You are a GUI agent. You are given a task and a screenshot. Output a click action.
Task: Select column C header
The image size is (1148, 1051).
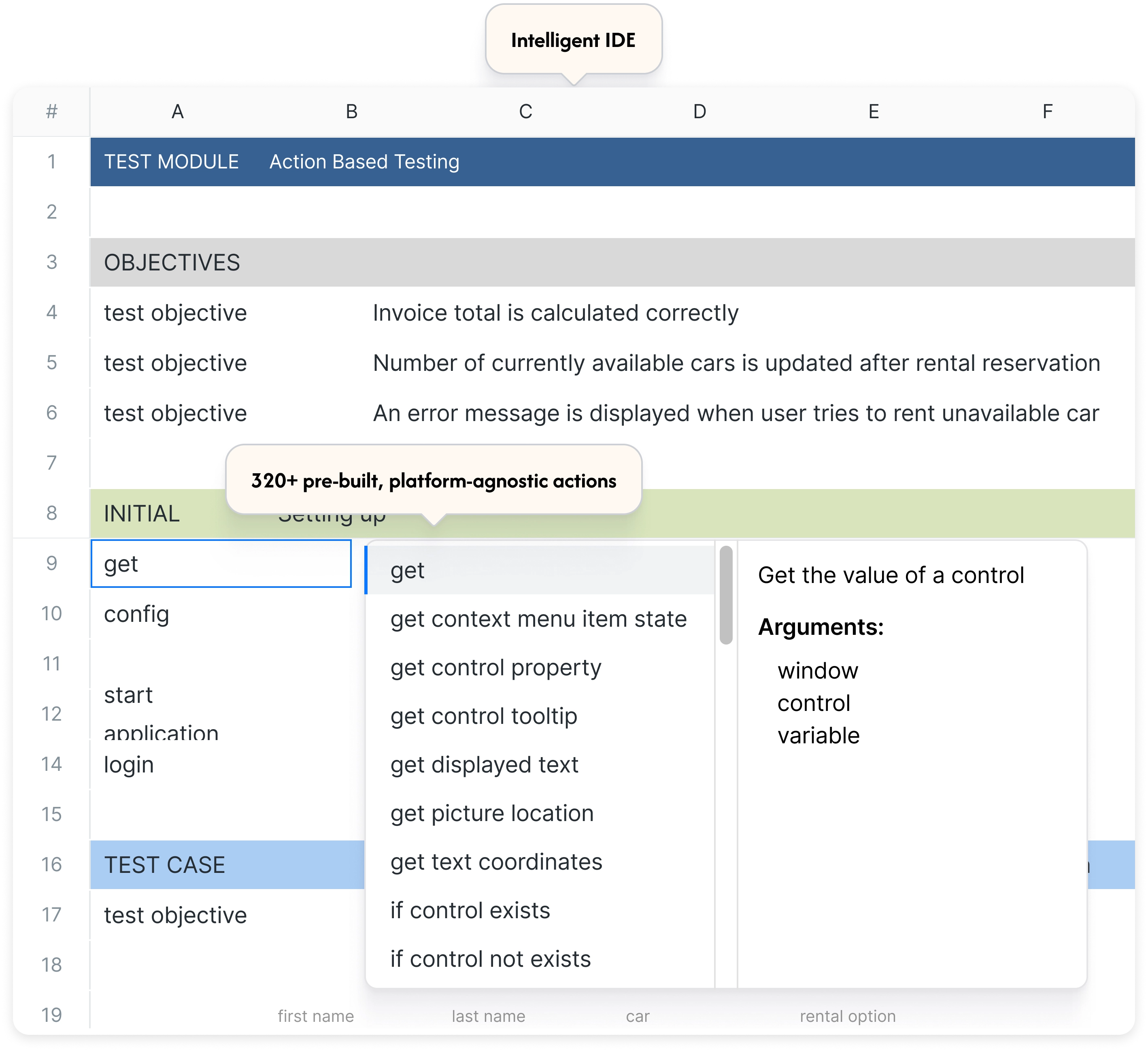525,112
